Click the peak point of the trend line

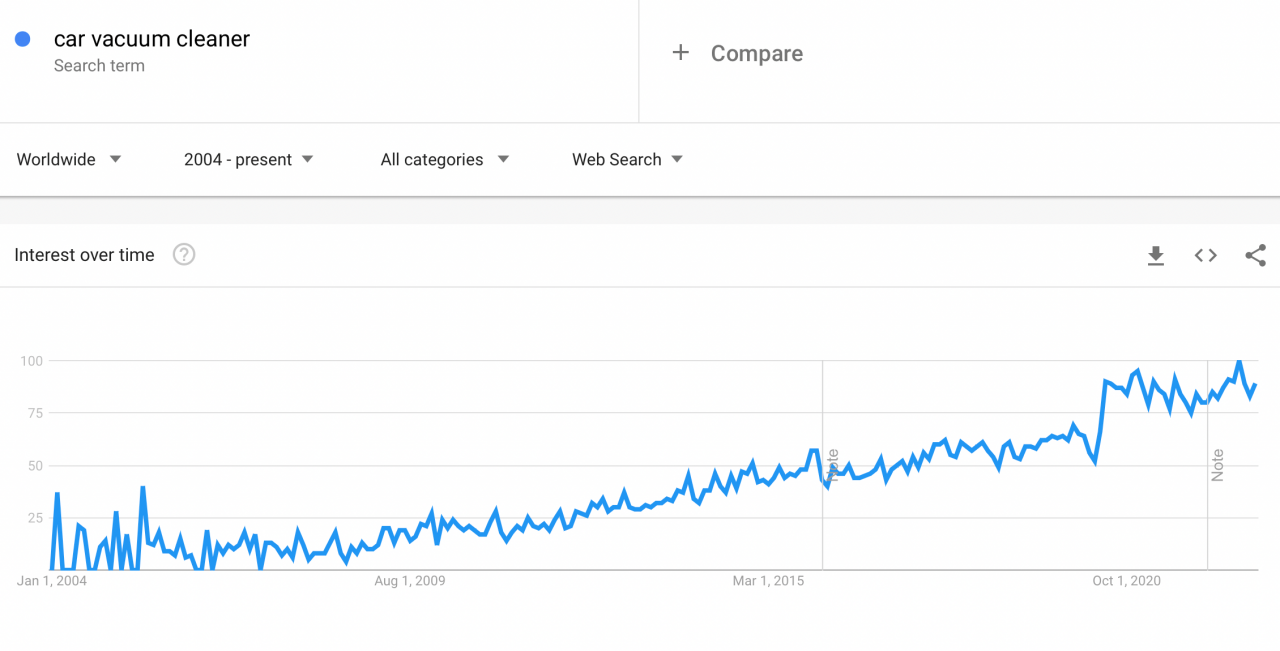pyautogui.click(x=1238, y=360)
